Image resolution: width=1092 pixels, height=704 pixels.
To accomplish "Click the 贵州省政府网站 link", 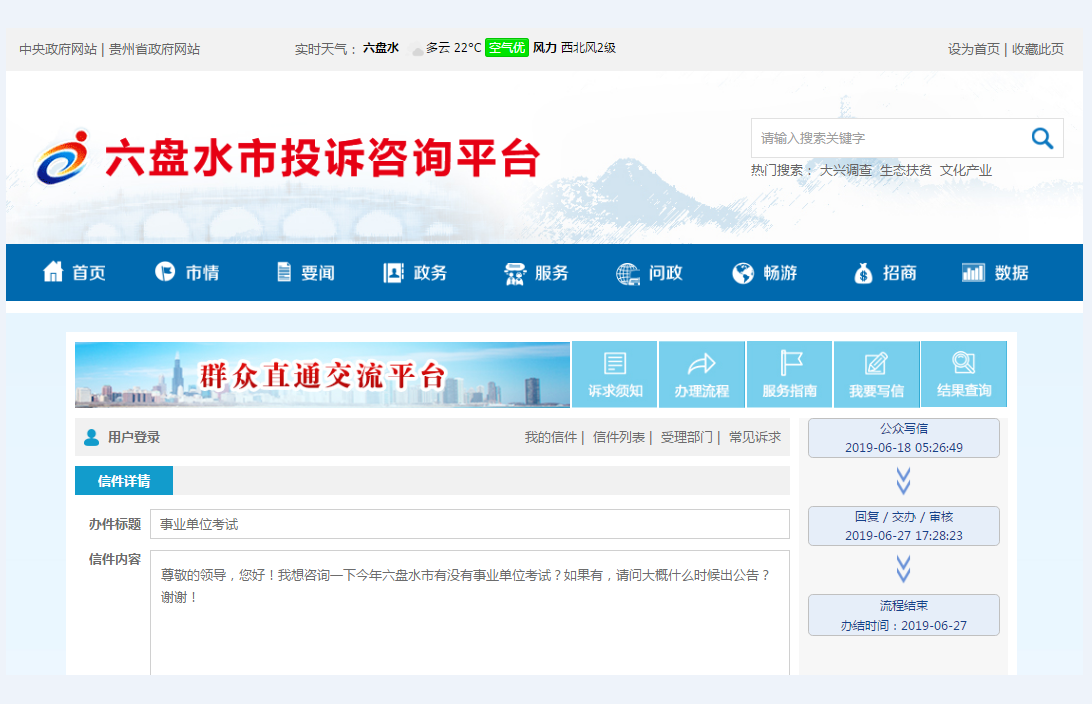I will coord(154,49).
